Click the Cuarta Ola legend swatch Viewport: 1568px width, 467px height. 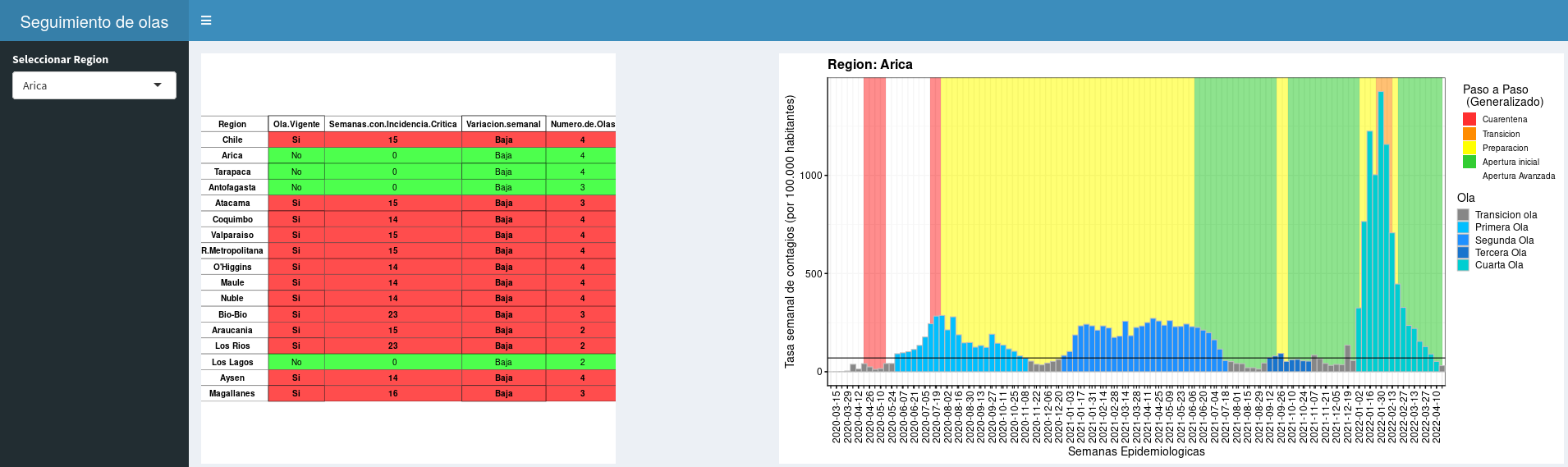[1463, 265]
